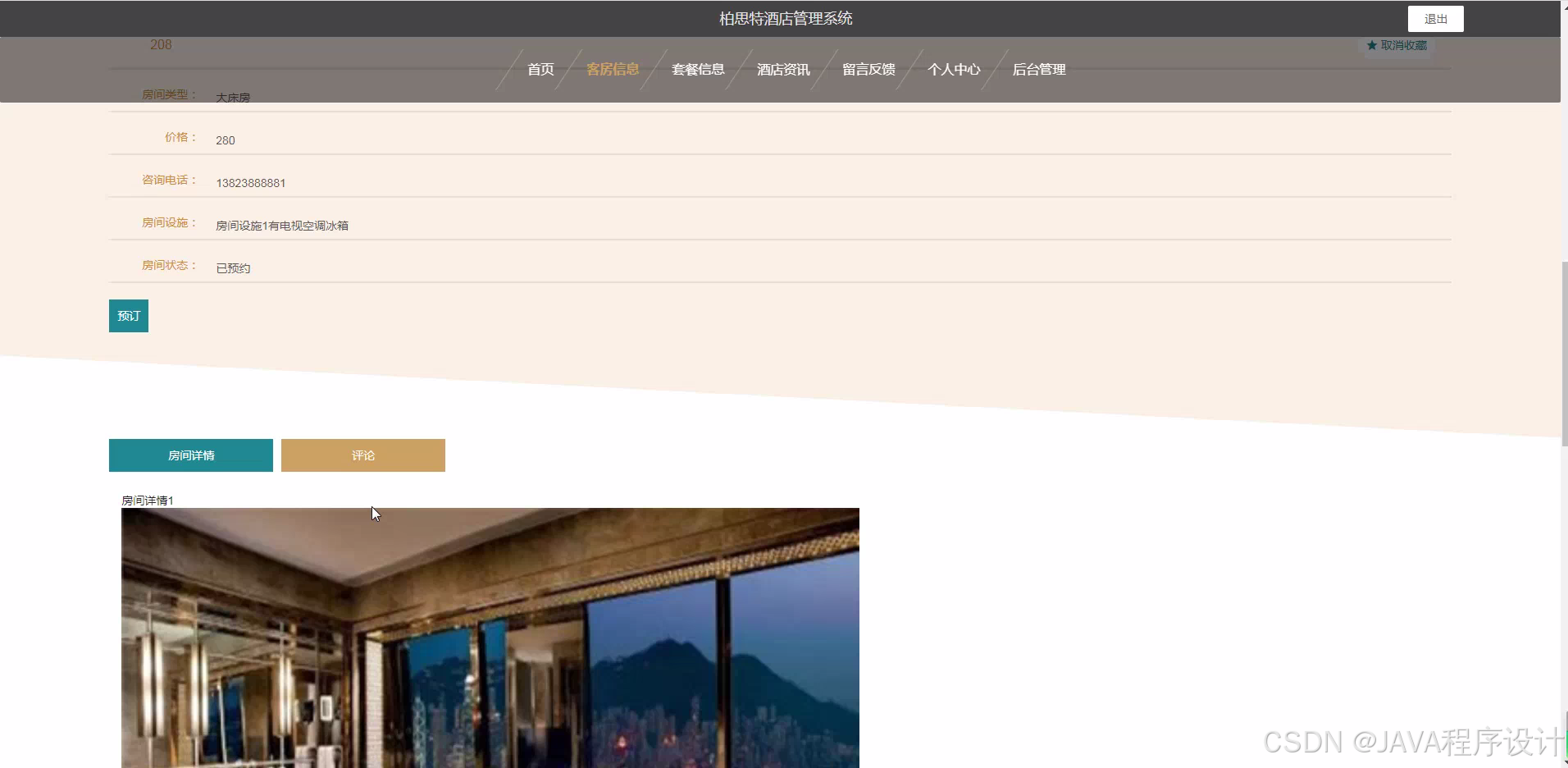1568x768 pixels.
Task: Click the 房间详情1 caption text
Action: (148, 501)
